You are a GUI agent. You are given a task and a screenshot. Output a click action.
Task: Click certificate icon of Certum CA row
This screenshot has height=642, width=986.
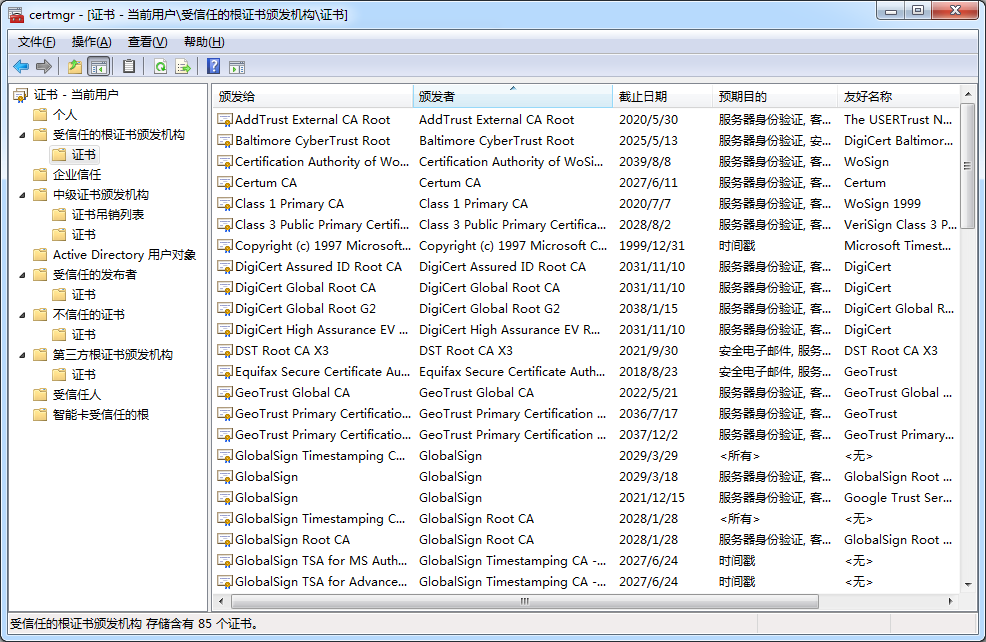coord(224,183)
